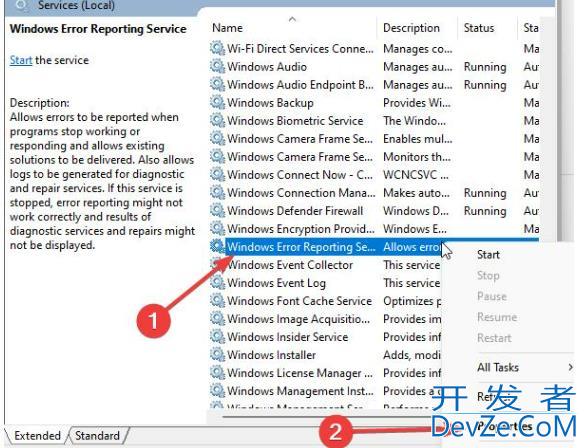The image size is (587, 448).
Task: Click the Windows Audio service gear icon
Action: [x=217, y=66]
